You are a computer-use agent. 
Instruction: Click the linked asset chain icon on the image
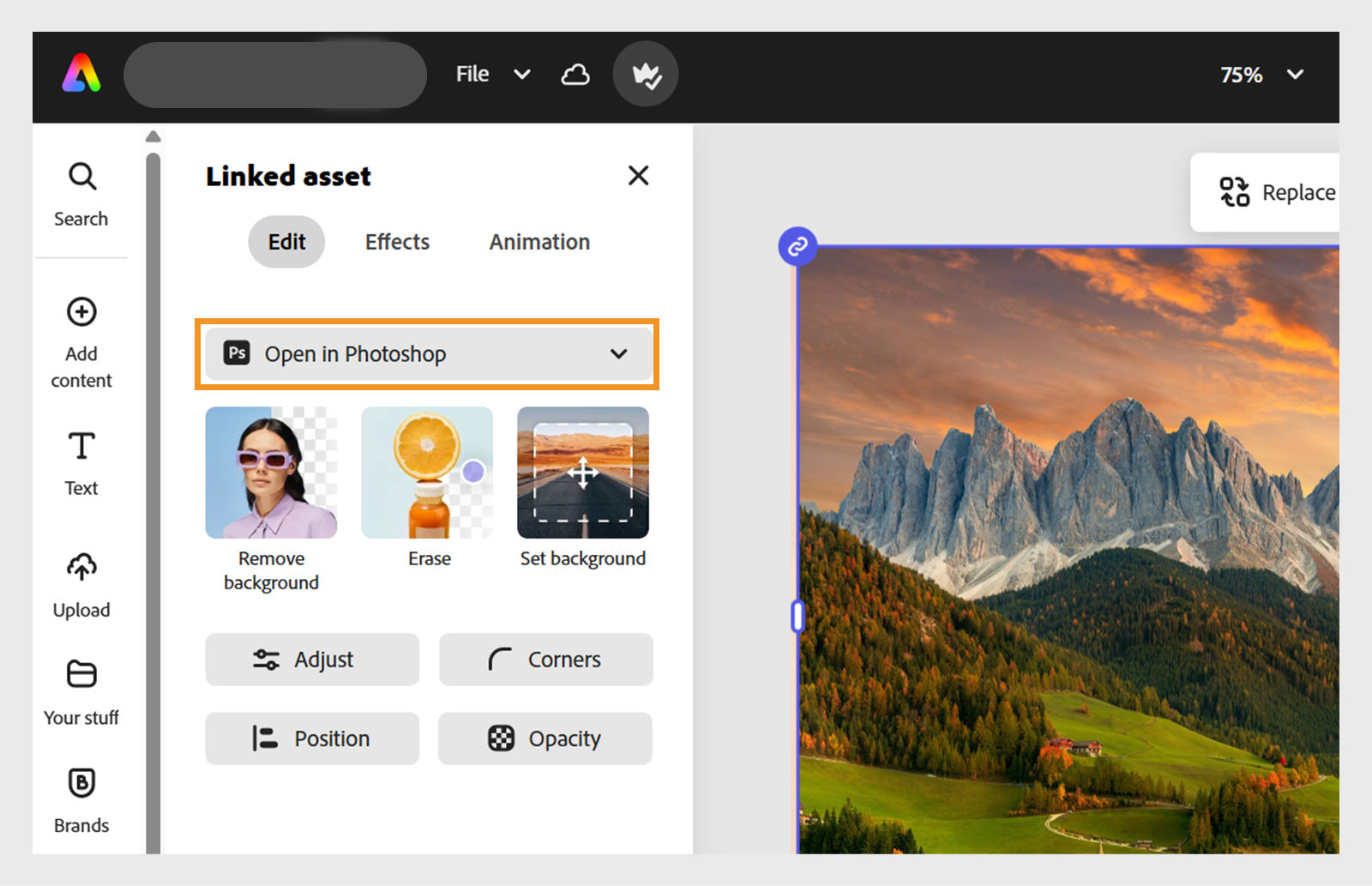tap(797, 247)
